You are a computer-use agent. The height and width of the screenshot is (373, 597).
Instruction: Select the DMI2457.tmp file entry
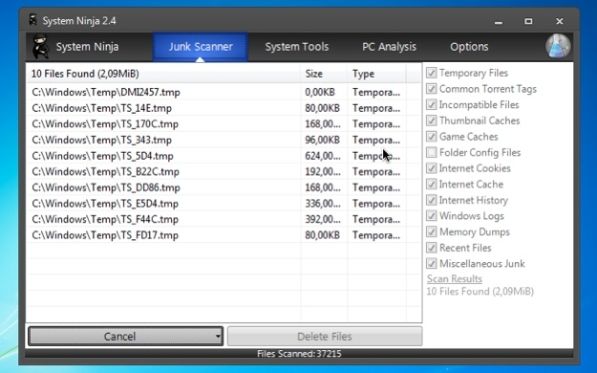pyautogui.click(x=224, y=92)
